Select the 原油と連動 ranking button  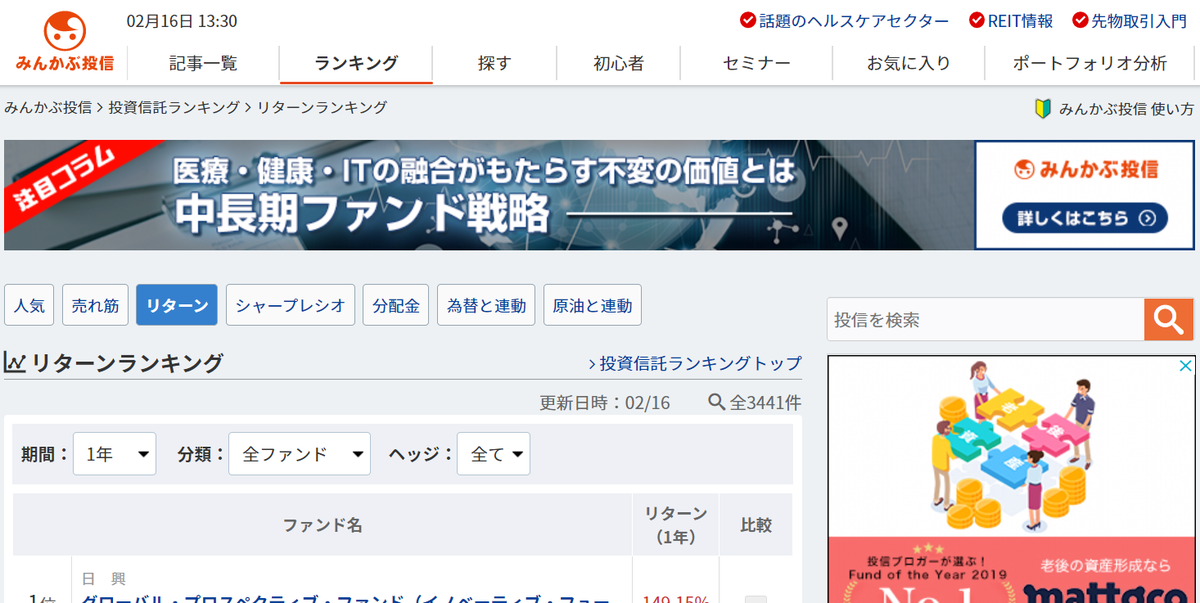point(592,305)
